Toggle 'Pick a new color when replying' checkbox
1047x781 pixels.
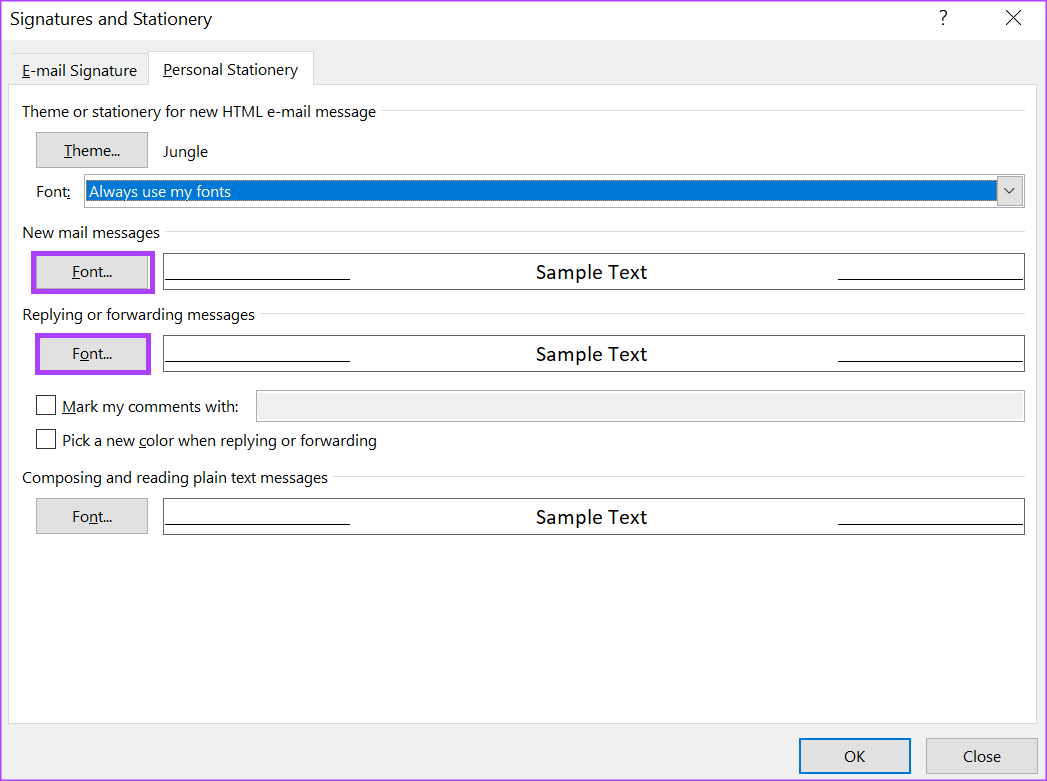pyautogui.click(x=46, y=439)
